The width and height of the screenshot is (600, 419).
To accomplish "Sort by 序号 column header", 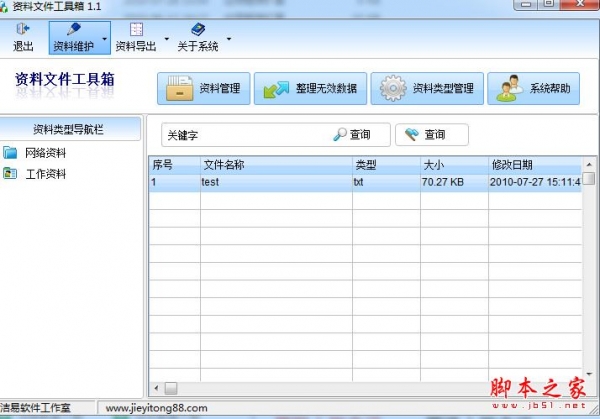I will tap(174, 165).
